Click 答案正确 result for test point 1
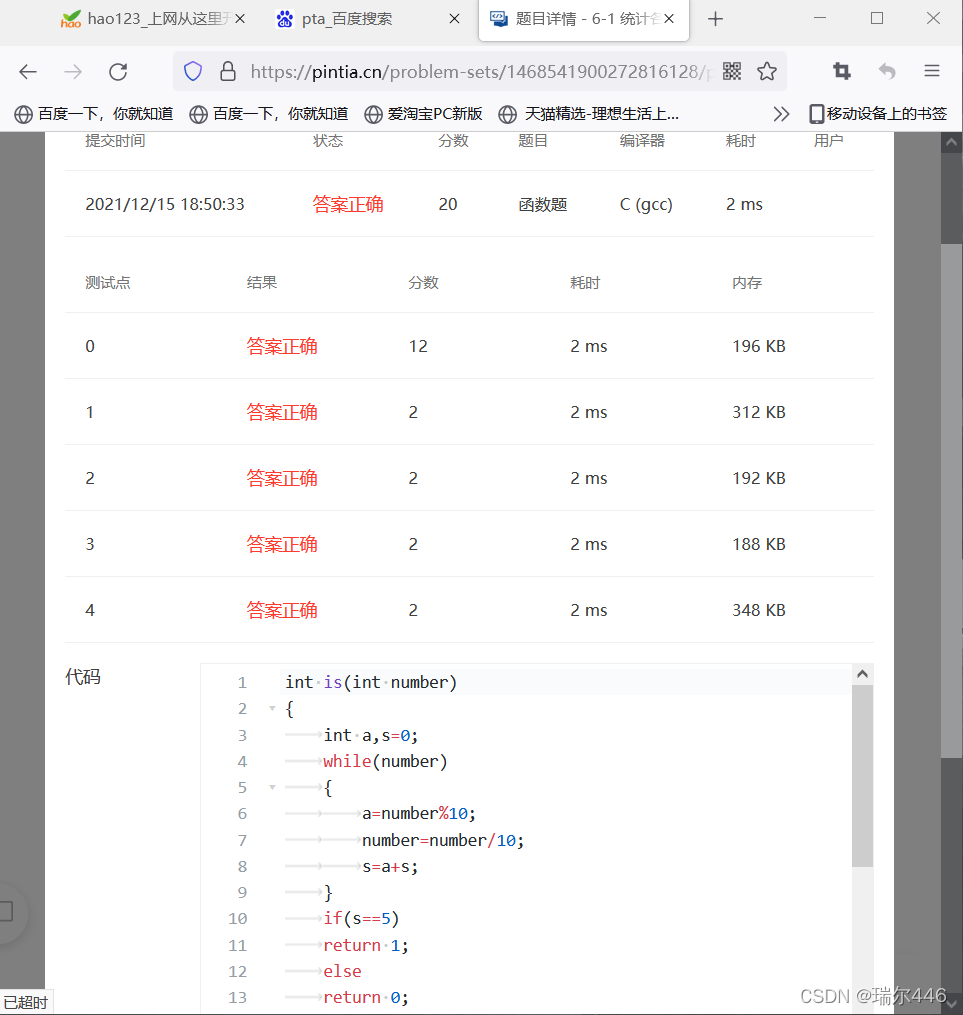The width and height of the screenshot is (963, 1015). tap(282, 412)
